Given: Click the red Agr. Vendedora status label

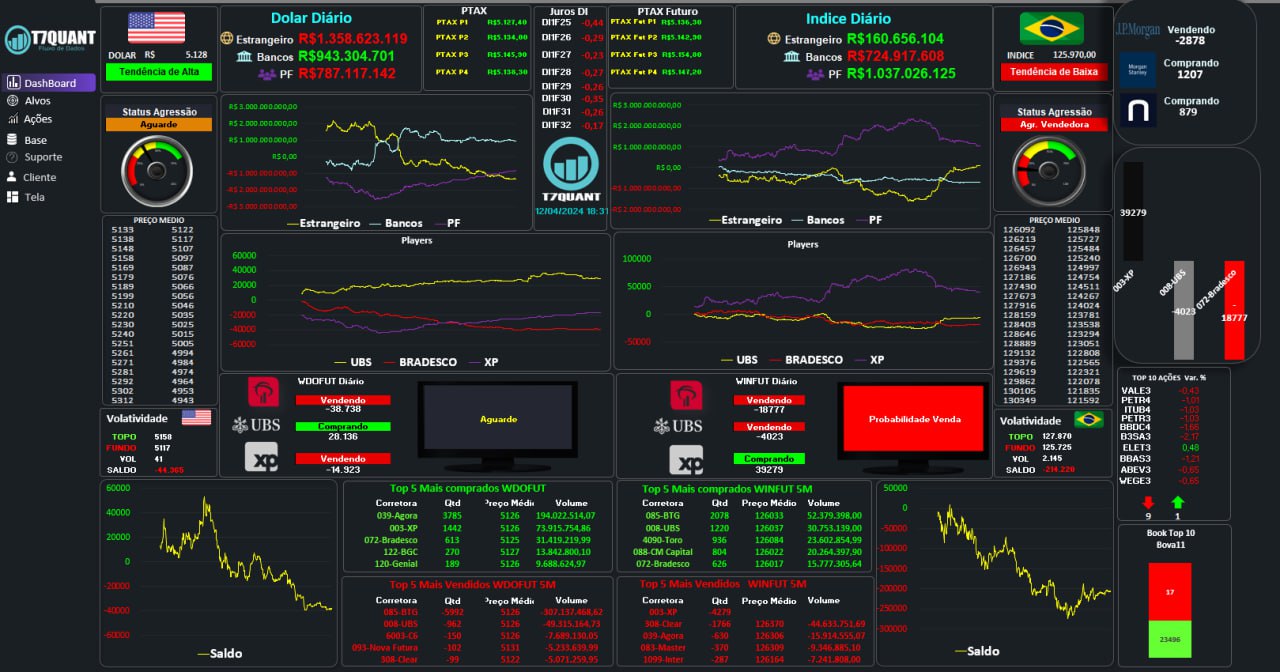Looking at the screenshot, I should pos(1053,125).
